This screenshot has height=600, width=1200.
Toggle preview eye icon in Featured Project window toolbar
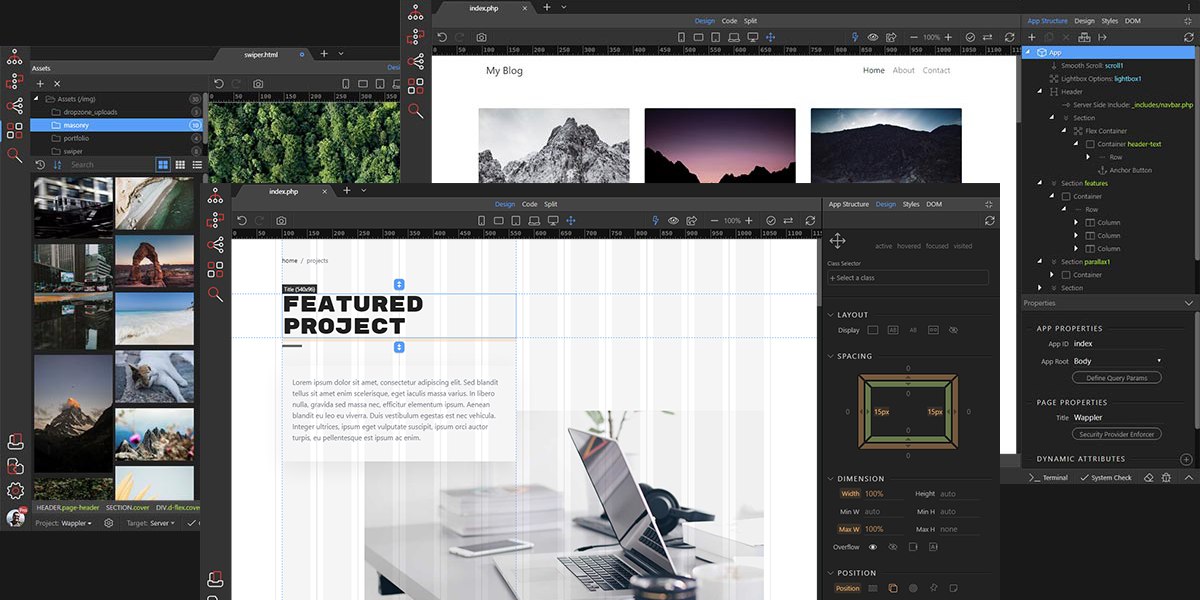[673, 220]
